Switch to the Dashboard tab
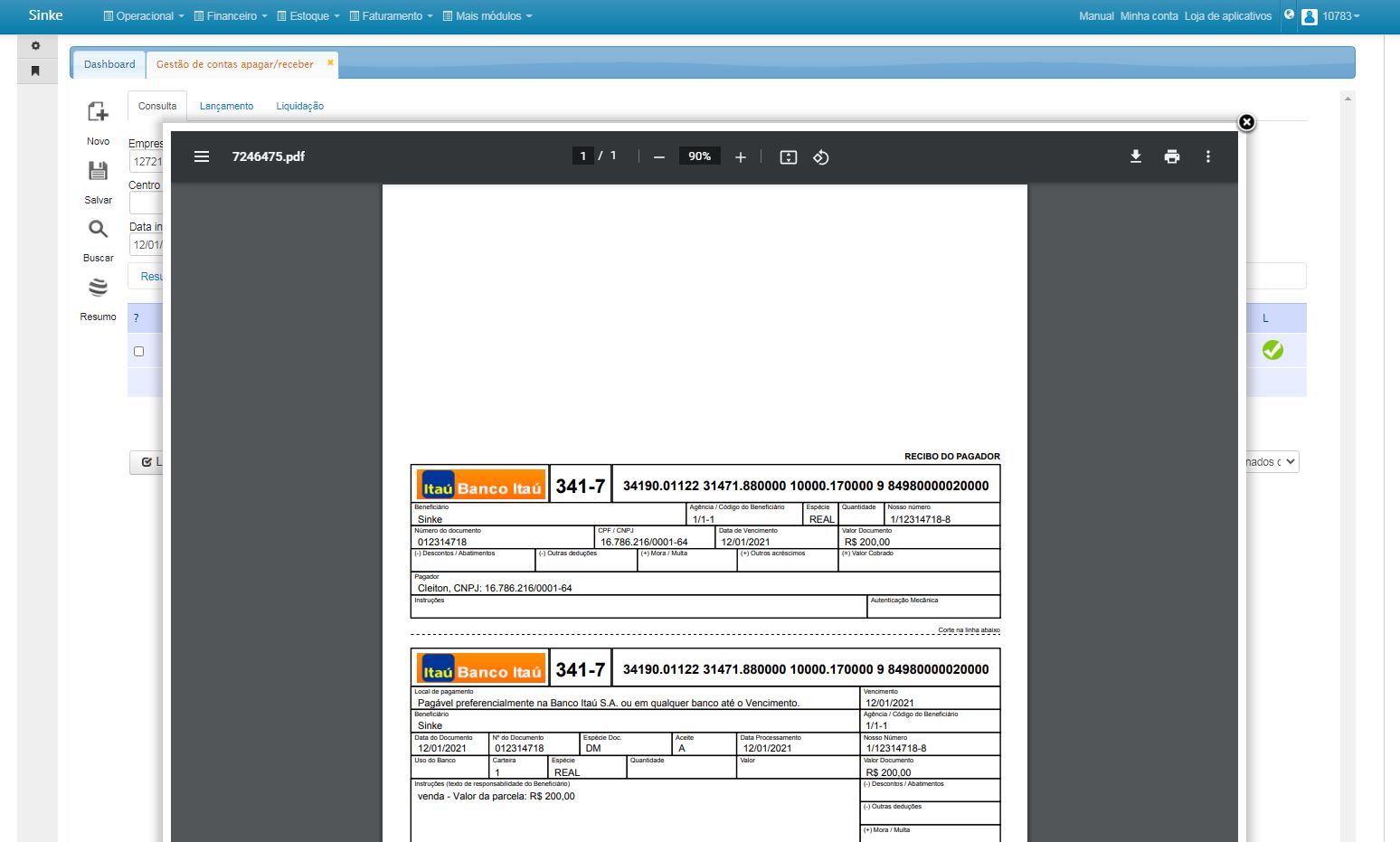The width and height of the screenshot is (1400, 842). pos(109,64)
